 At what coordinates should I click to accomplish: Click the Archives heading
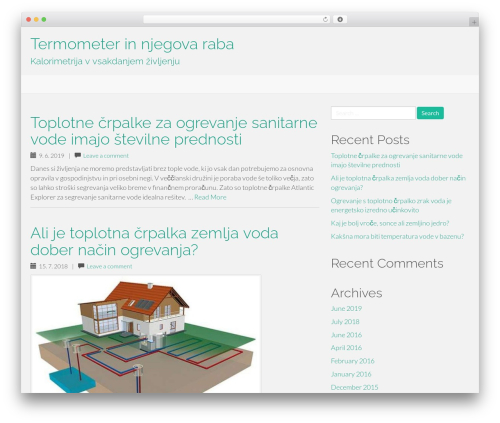click(356, 293)
